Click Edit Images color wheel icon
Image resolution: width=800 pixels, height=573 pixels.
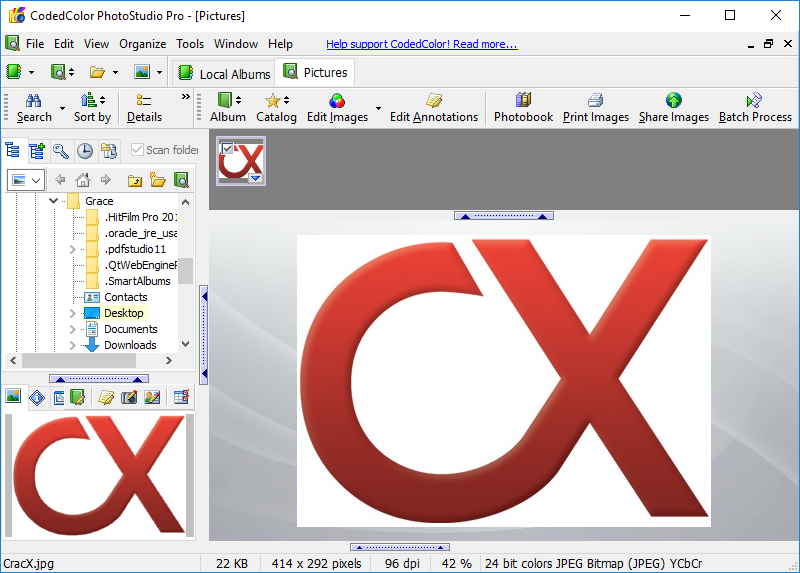pos(337,101)
